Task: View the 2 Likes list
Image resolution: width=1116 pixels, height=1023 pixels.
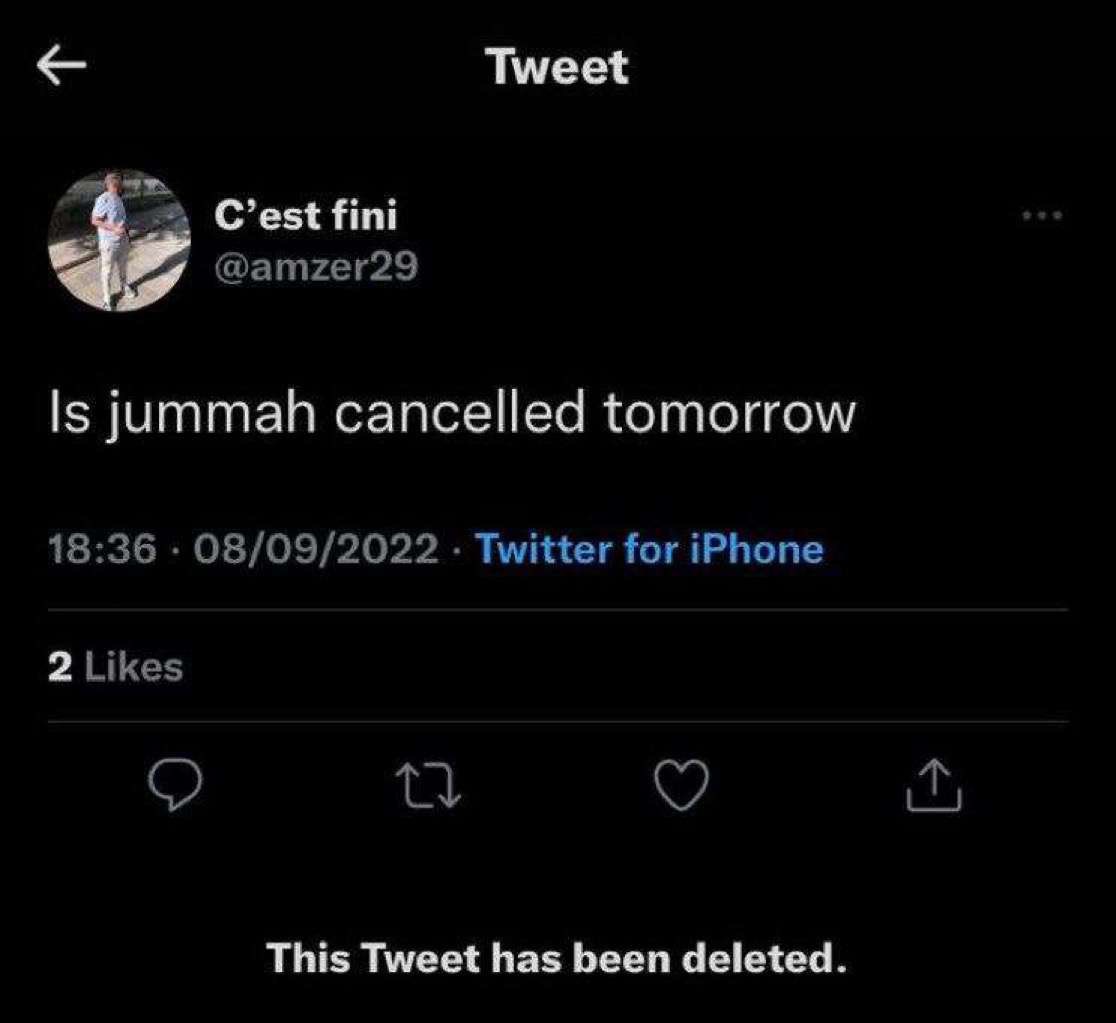Action: tap(116, 667)
